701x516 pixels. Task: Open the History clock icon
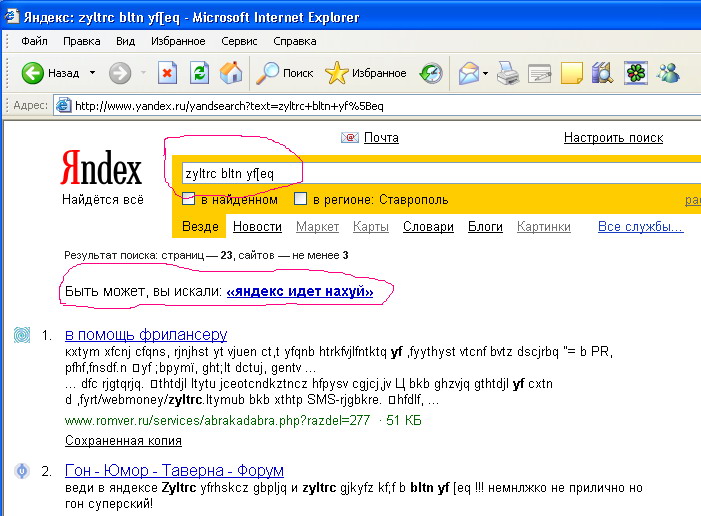tap(431, 73)
